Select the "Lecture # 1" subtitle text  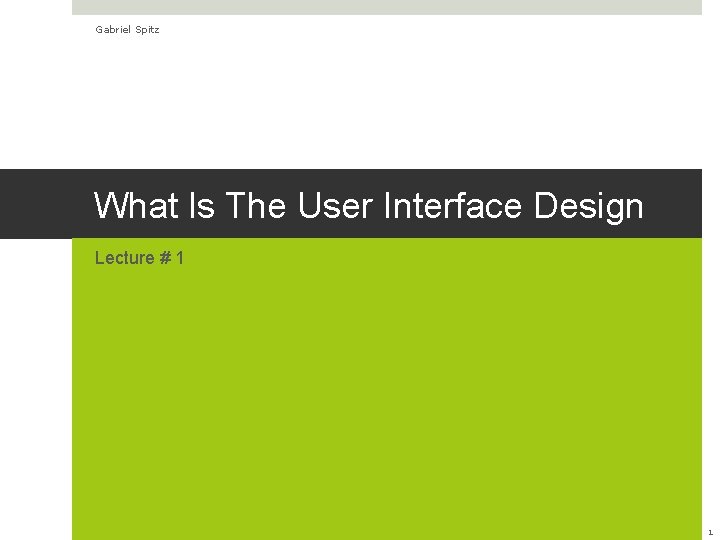point(139,258)
